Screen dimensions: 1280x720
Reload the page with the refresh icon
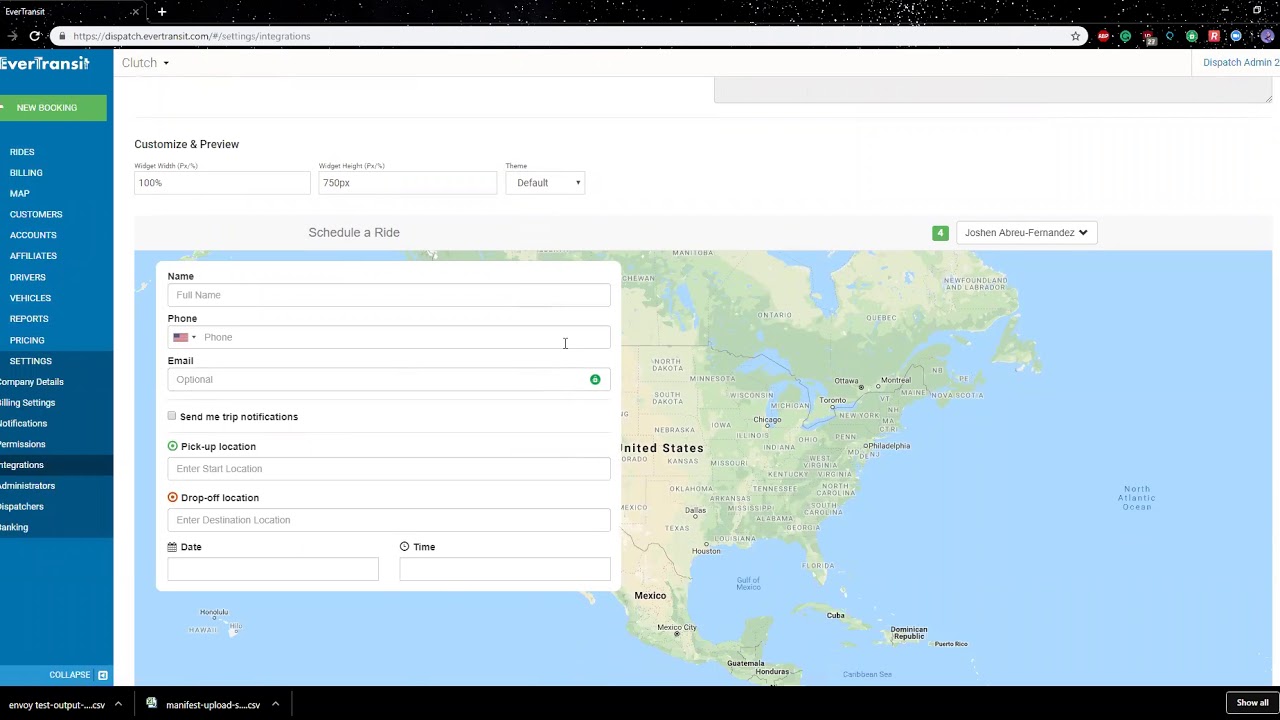(x=35, y=36)
